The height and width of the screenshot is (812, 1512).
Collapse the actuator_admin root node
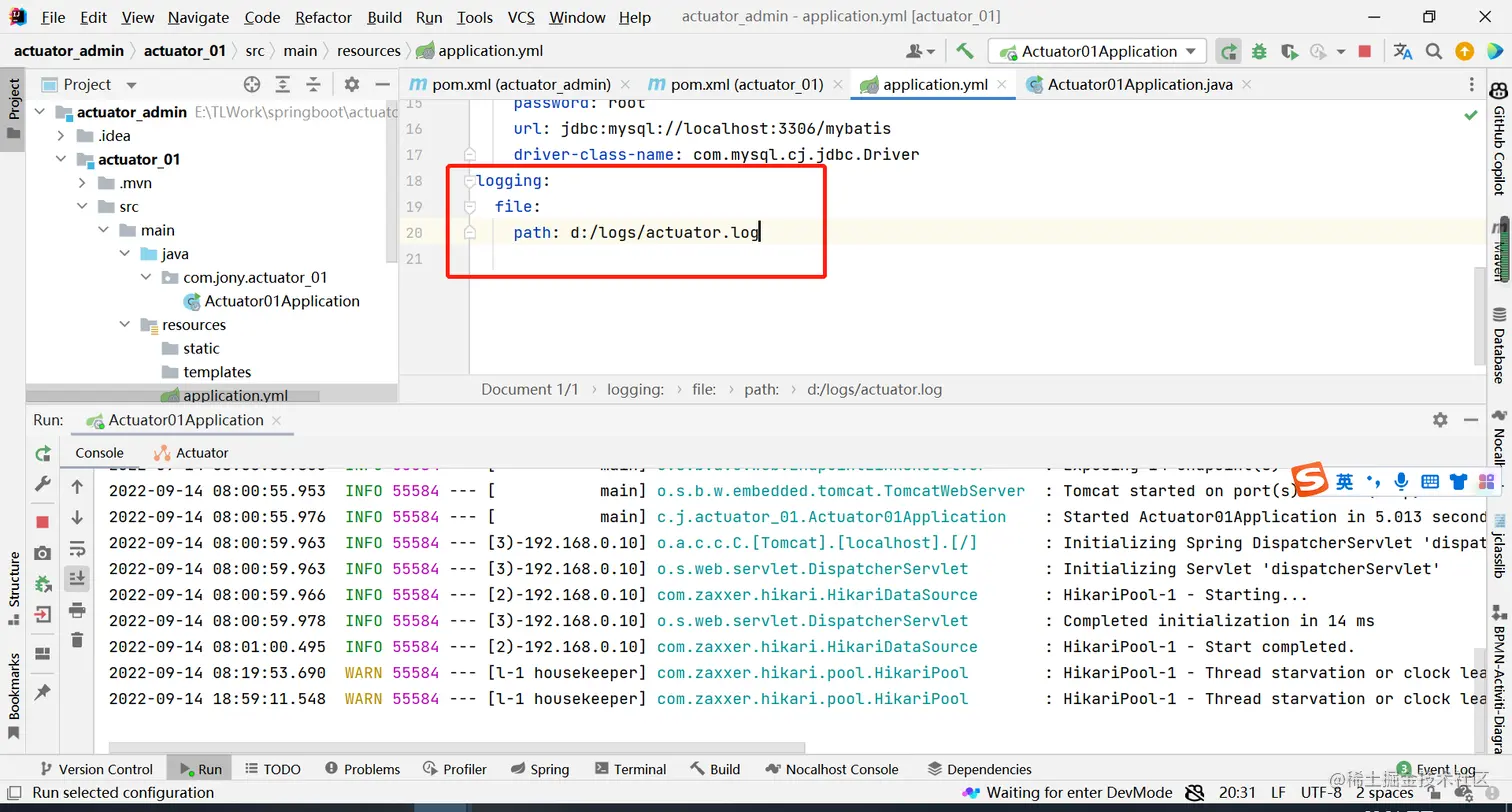tap(41, 112)
